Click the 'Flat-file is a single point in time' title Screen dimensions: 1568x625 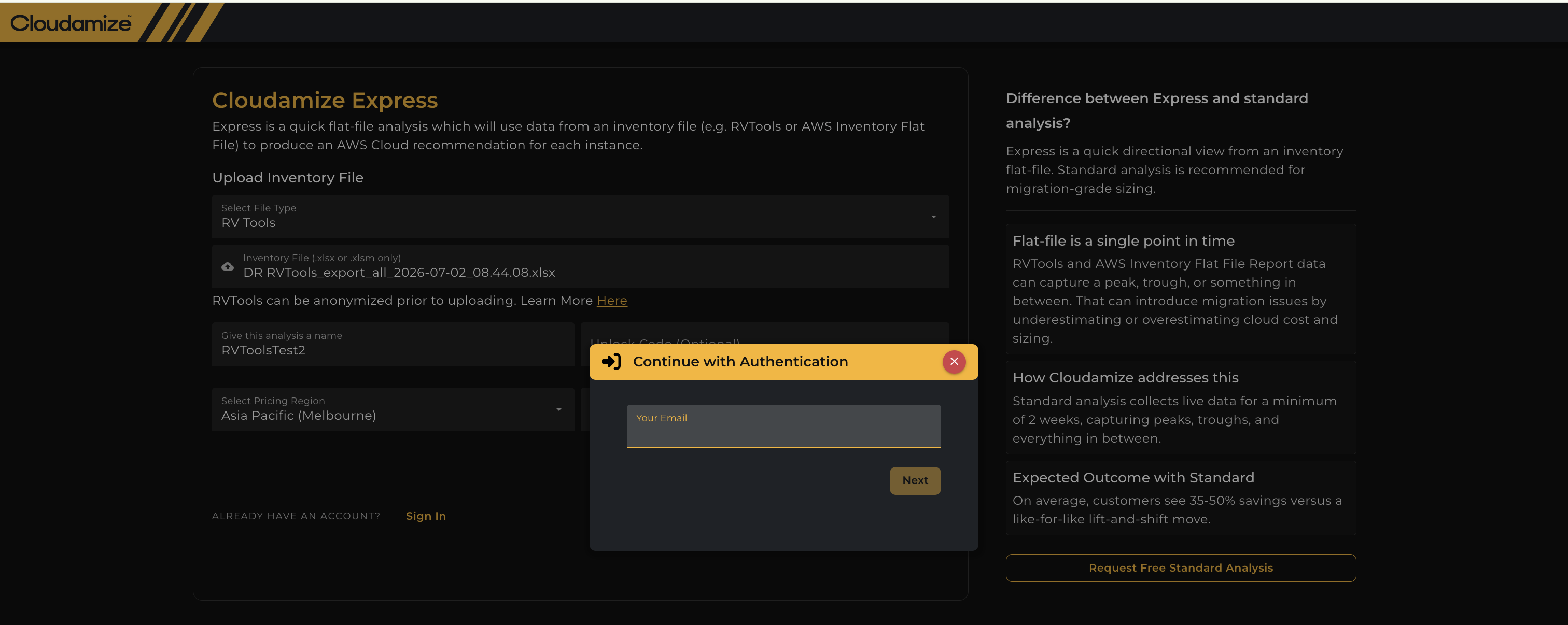tap(1123, 241)
